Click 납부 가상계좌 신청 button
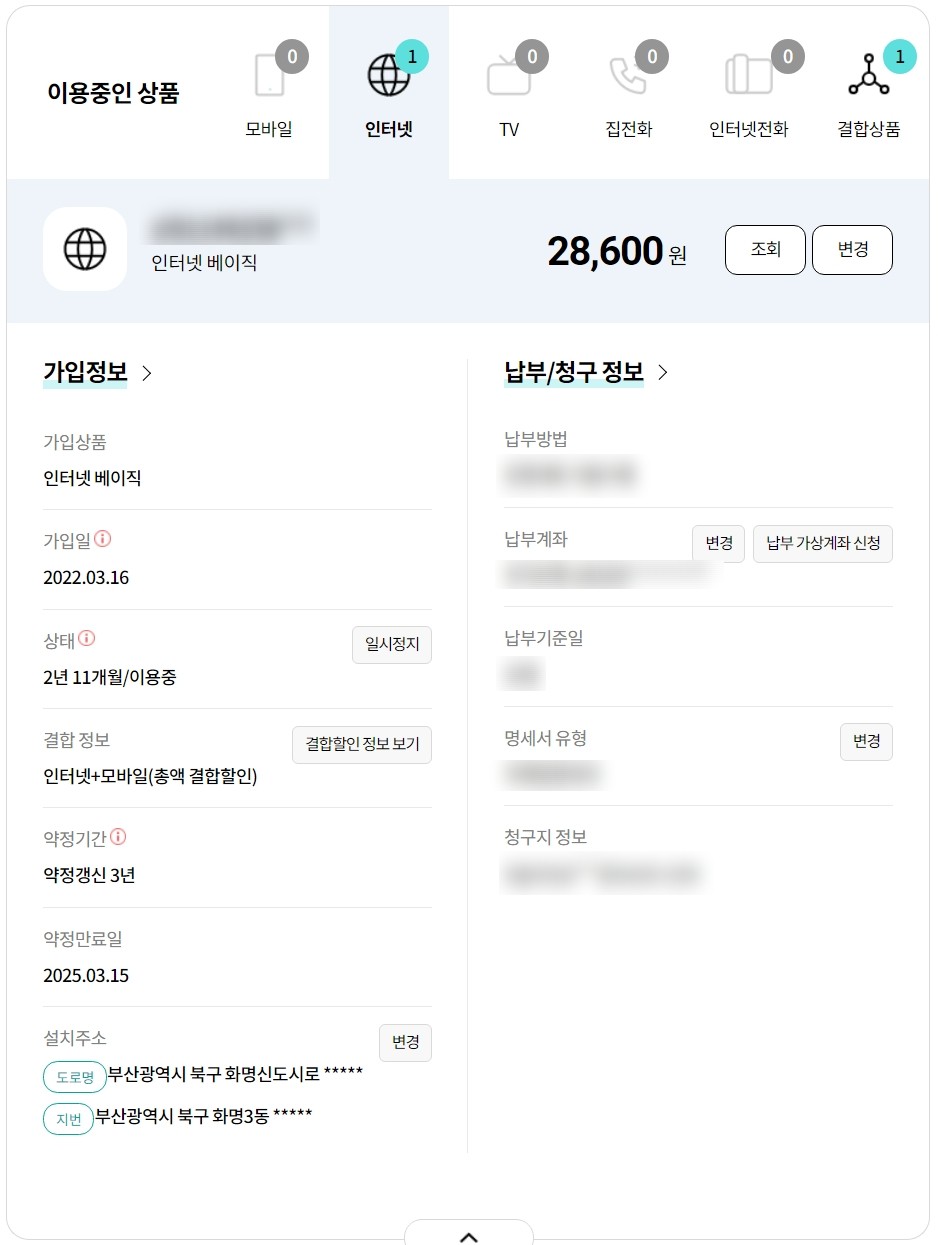 [823, 544]
